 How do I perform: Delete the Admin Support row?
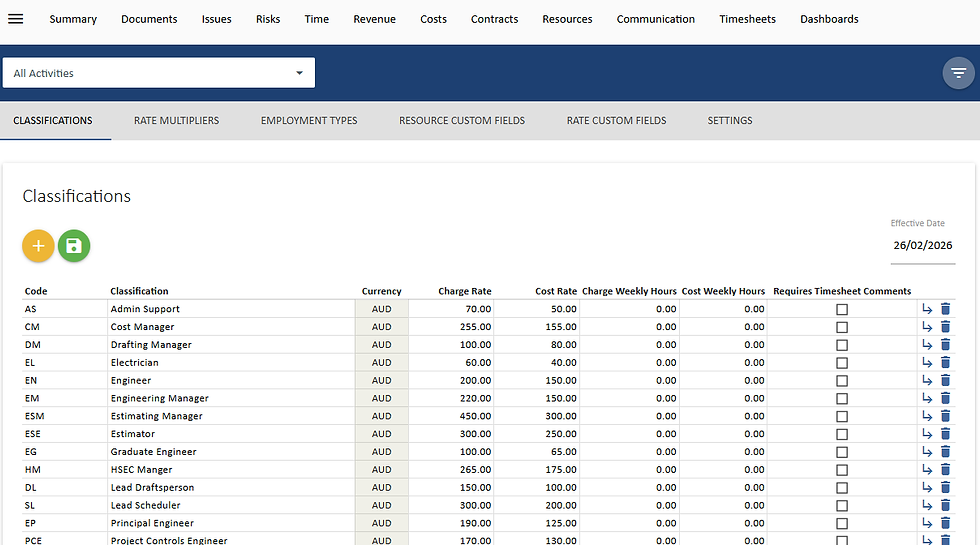click(945, 309)
